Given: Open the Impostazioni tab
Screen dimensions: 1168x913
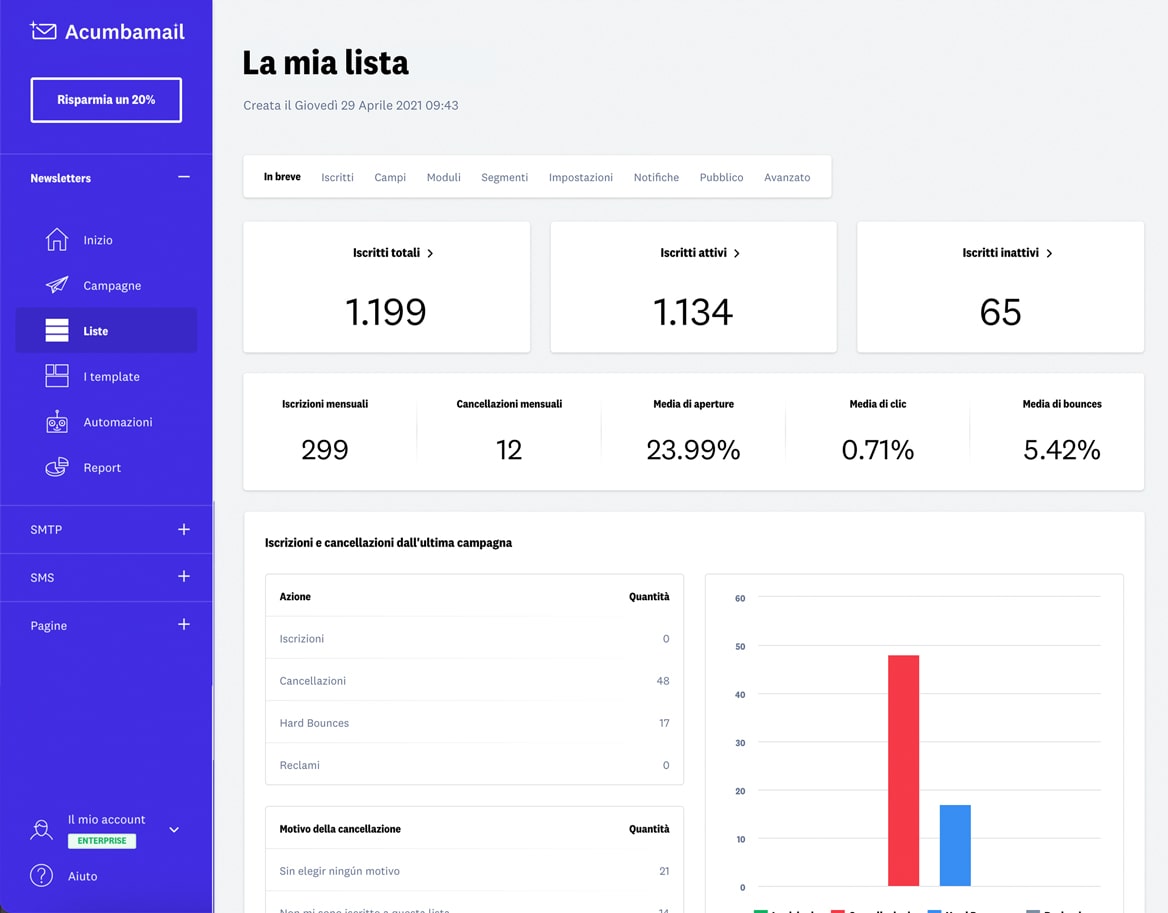Looking at the screenshot, I should tap(580, 177).
